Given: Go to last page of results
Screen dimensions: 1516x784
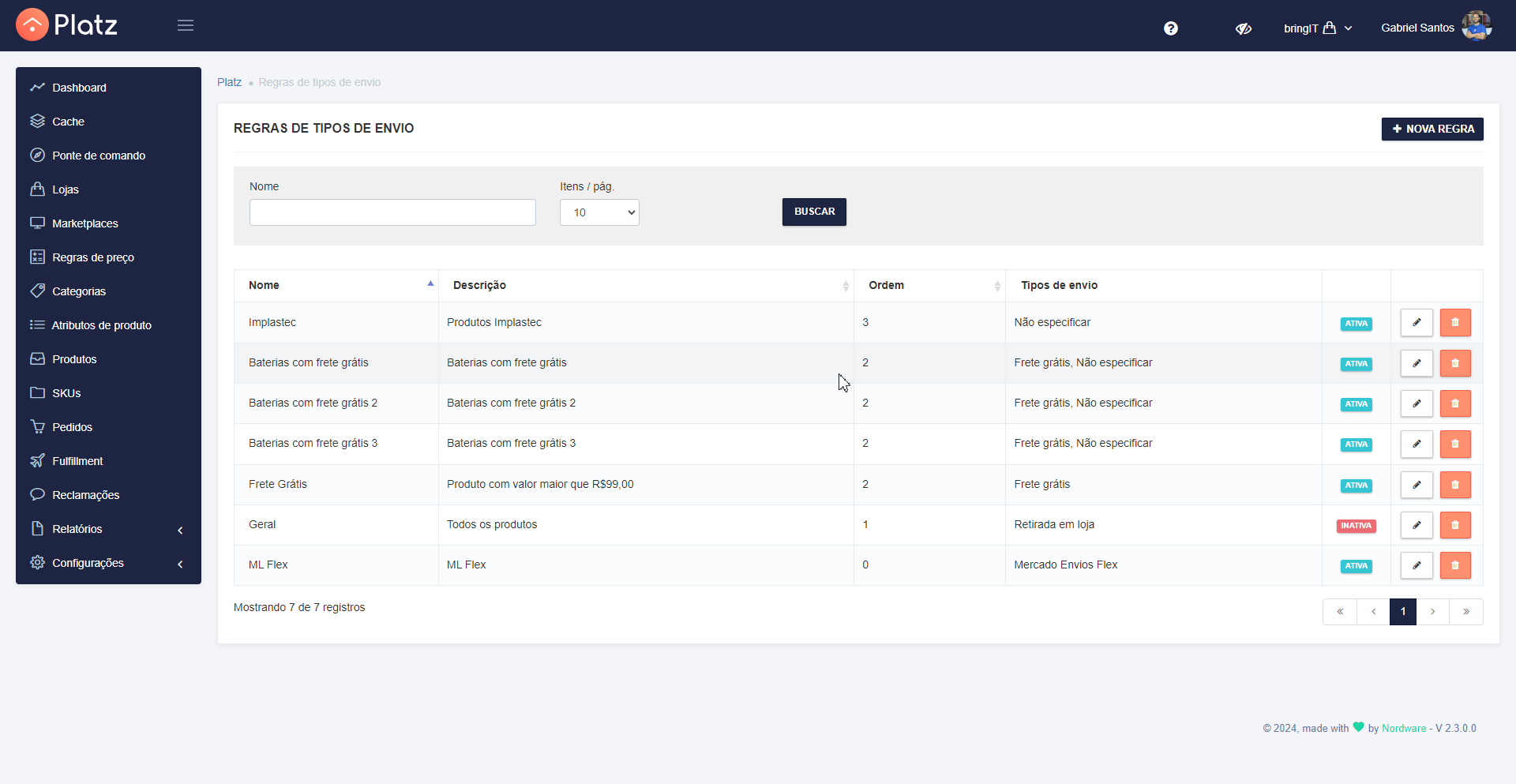Looking at the screenshot, I should point(1466,612).
